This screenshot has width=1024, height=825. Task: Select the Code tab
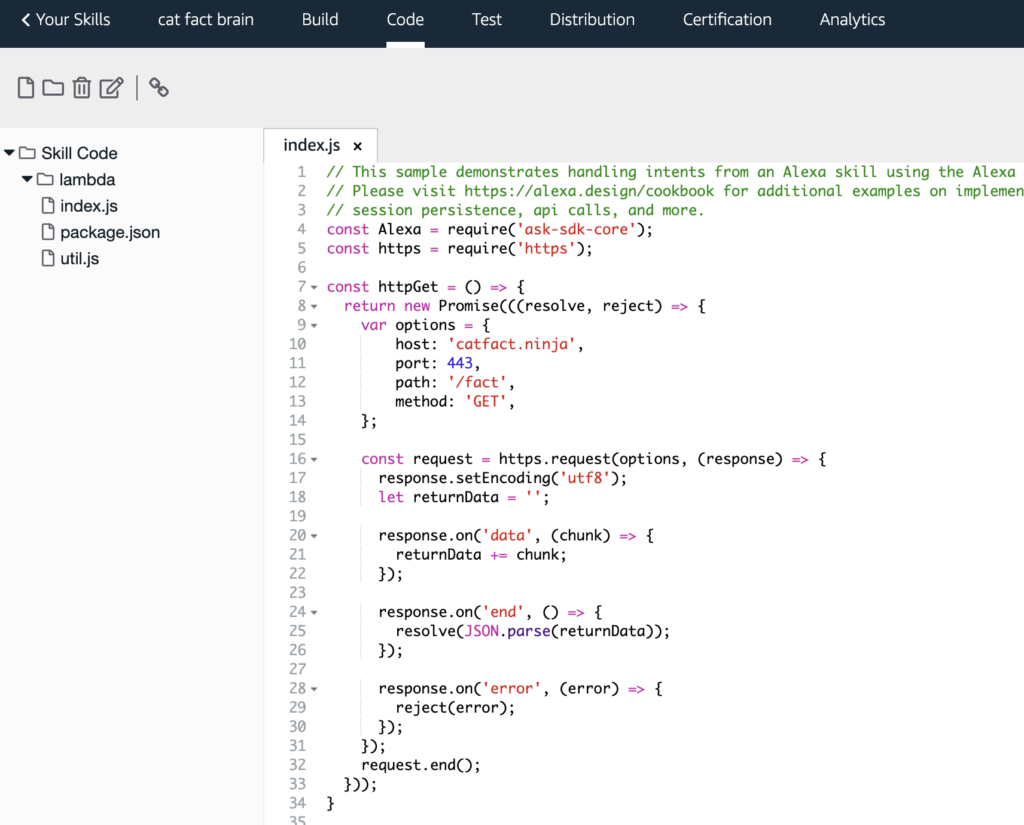coord(405,20)
